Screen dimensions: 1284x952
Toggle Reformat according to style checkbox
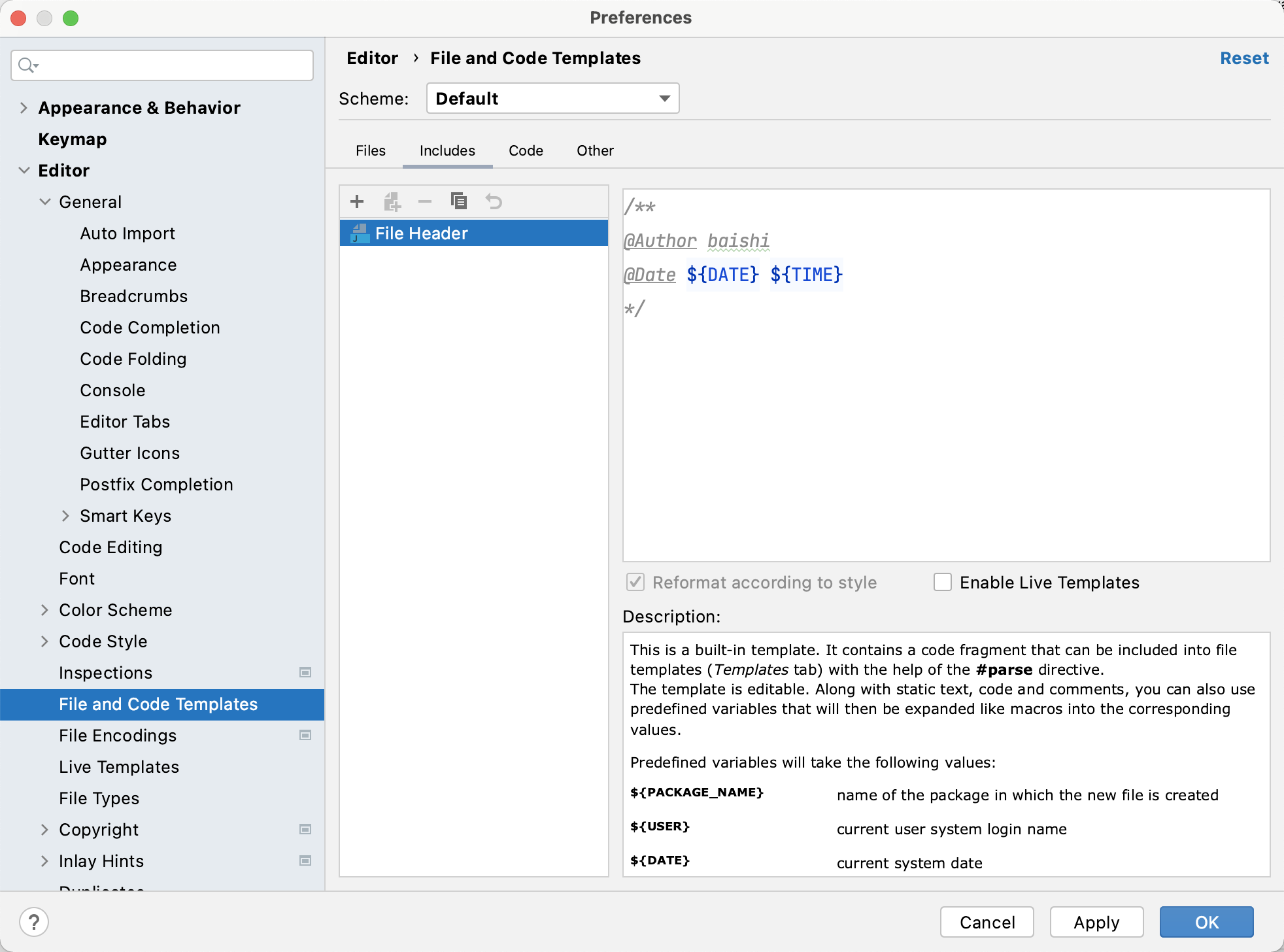pyautogui.click(x=635, y=582)
